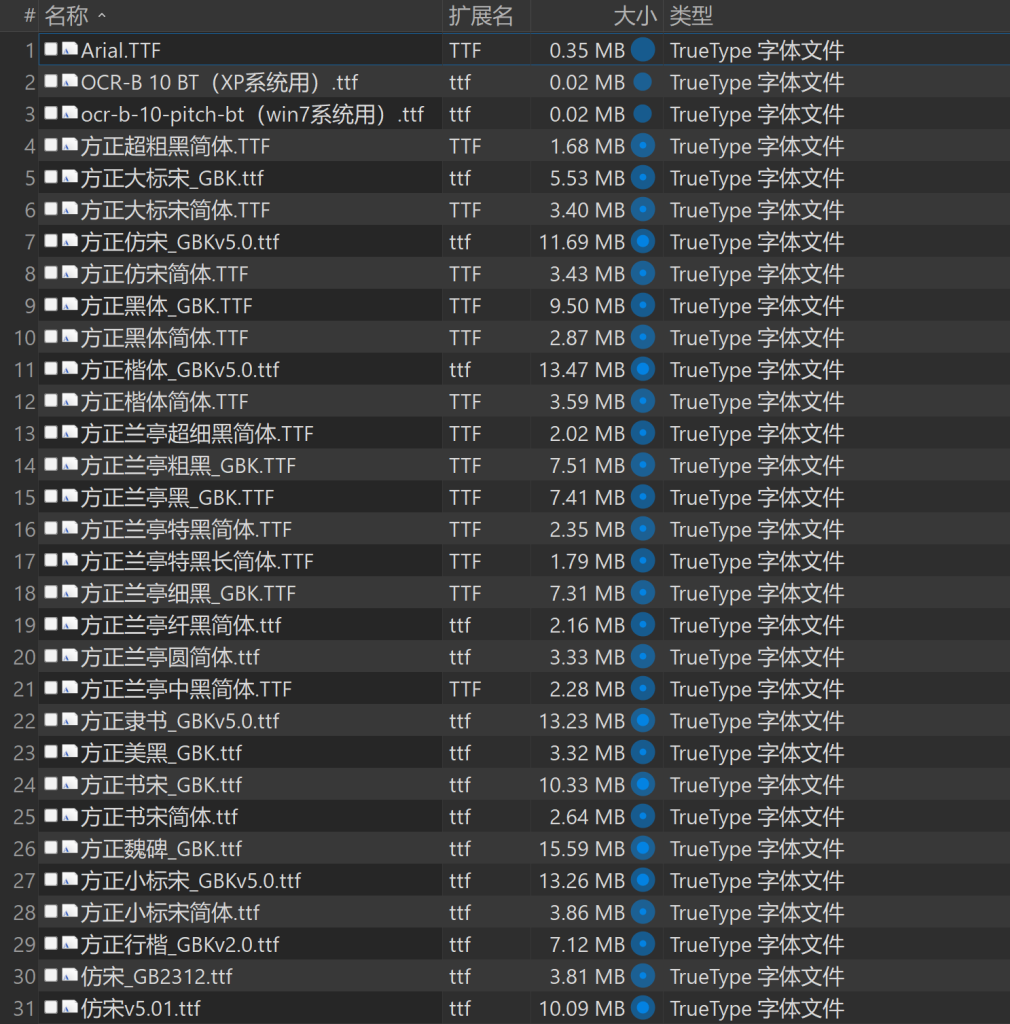Click the size value 10.33 MB
Viewport: 1010px width, 1024px height.
coord(582,785)
